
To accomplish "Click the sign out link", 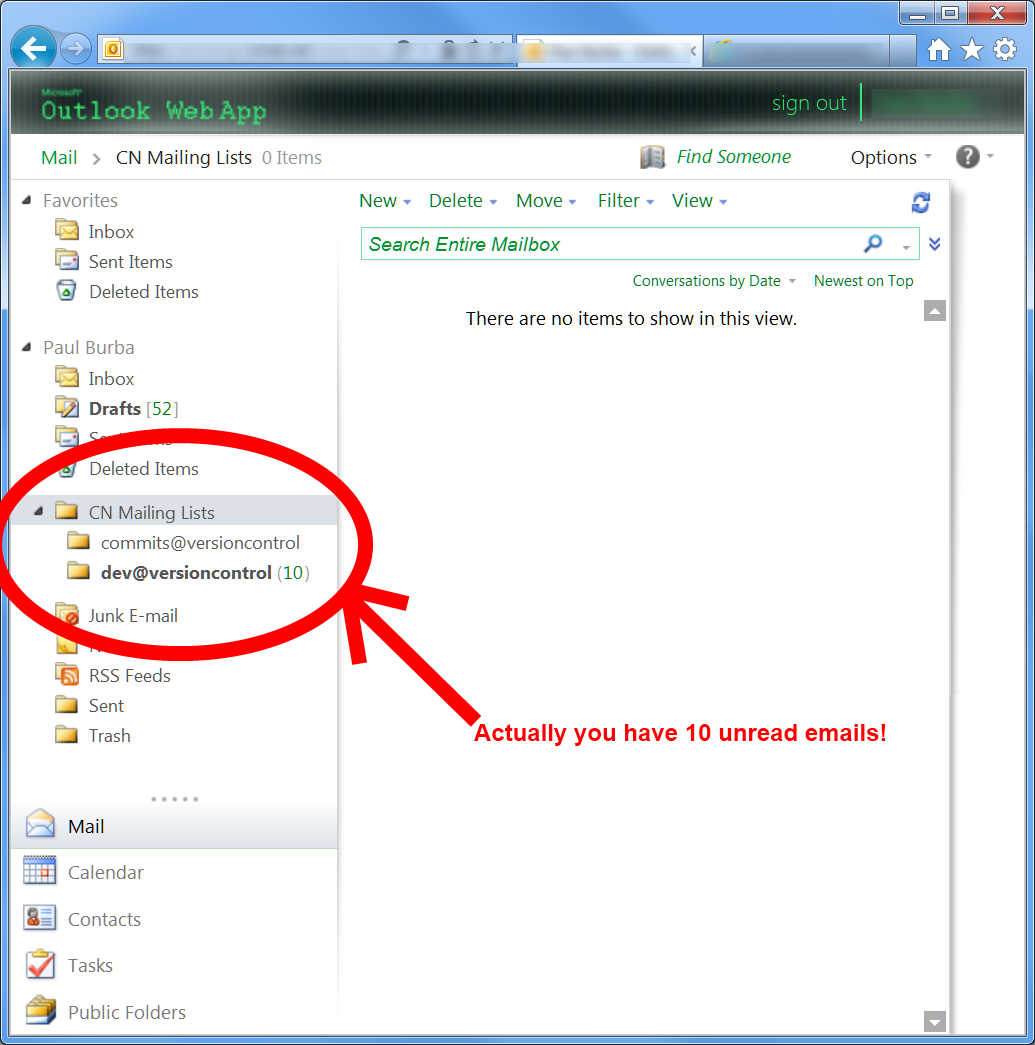I will click(x=808, y=103).
